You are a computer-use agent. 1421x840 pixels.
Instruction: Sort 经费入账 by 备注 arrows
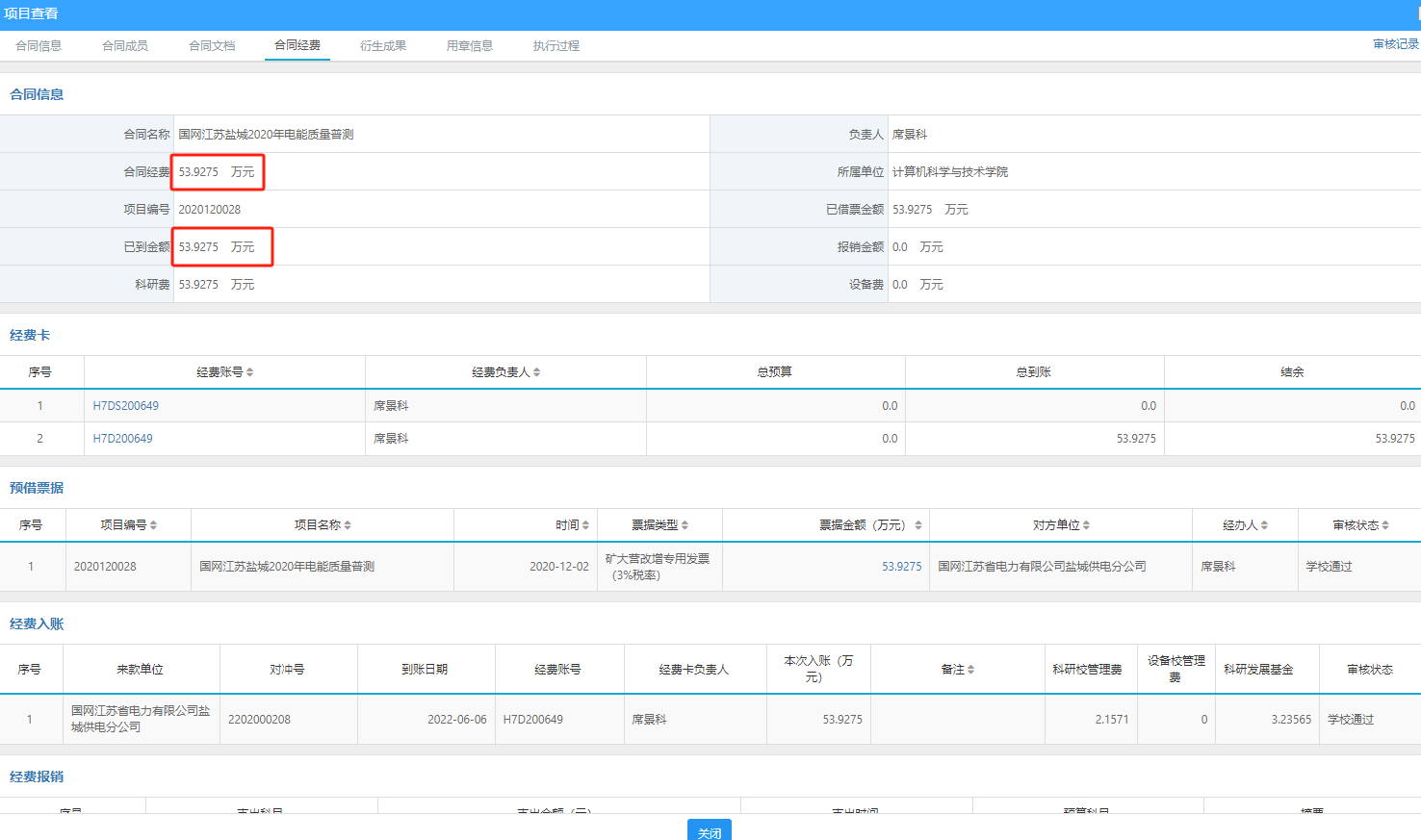(x=970, y=670)
